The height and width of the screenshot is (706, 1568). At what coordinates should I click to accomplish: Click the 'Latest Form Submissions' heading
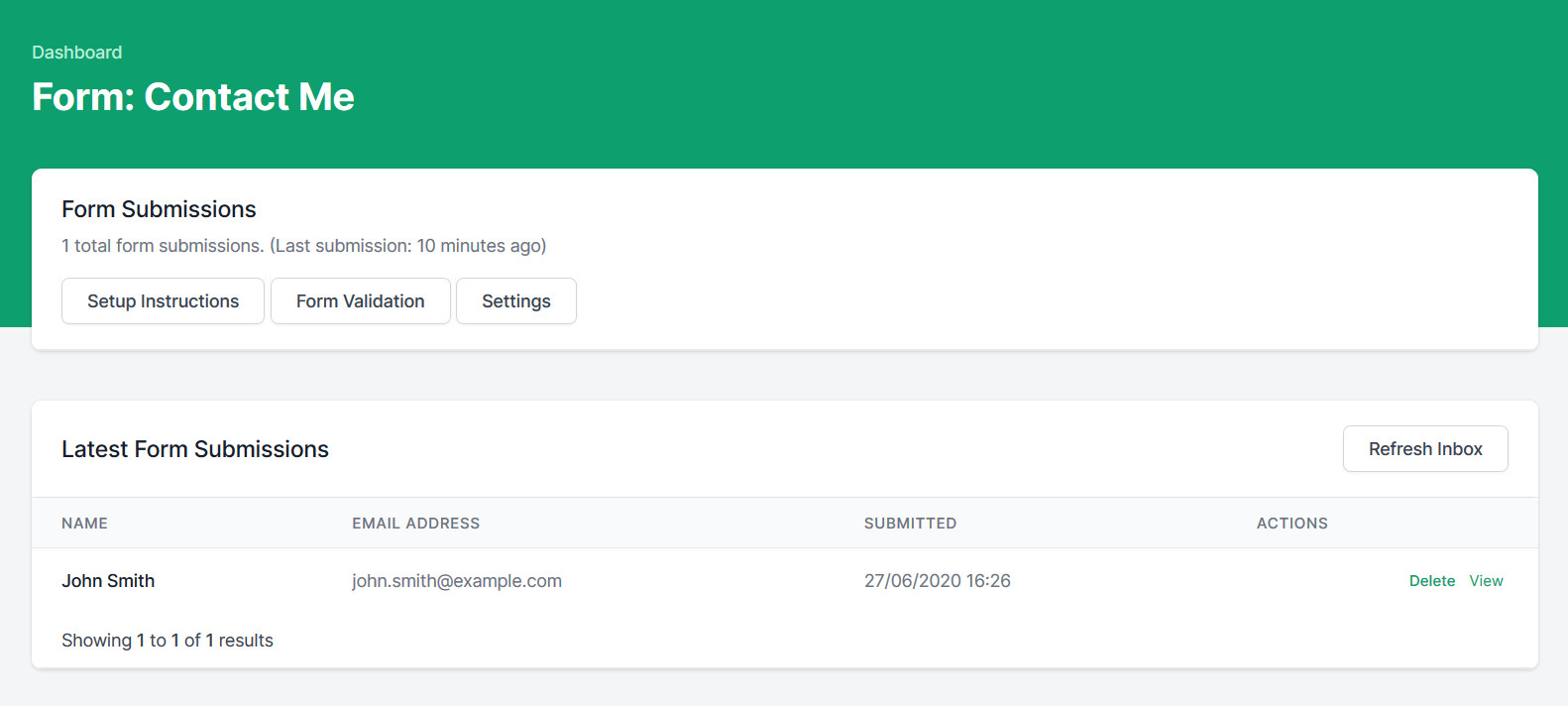click(x=195, y=449)
